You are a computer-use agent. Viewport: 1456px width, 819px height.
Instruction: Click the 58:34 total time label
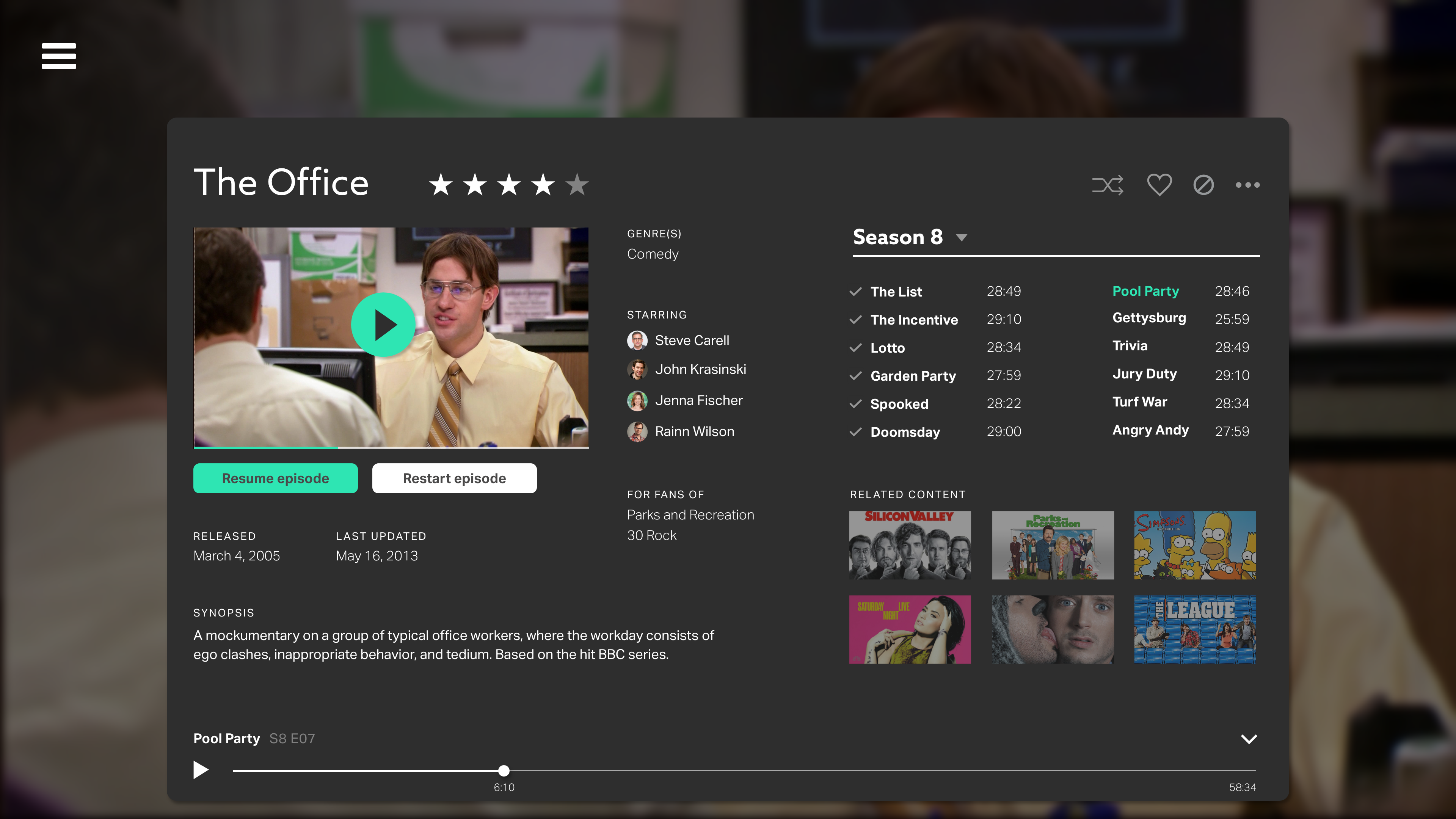pyautogui.click(x=1243, y=788)
